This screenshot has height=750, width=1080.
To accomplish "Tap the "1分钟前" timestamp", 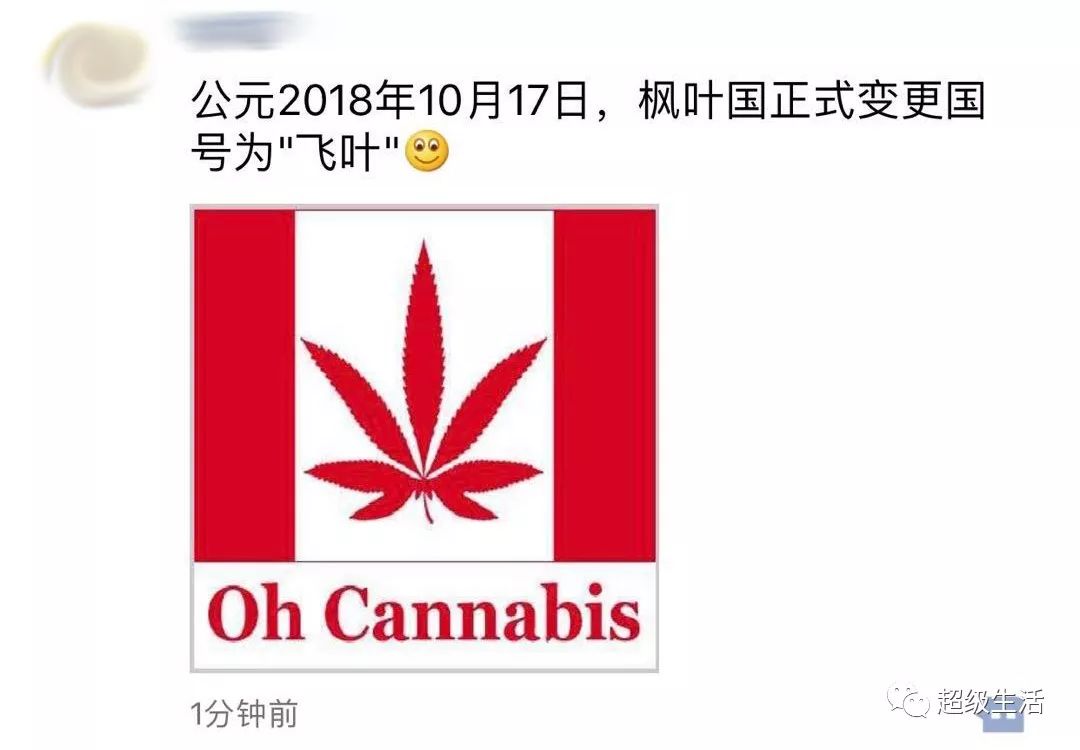I will point(244,713).
